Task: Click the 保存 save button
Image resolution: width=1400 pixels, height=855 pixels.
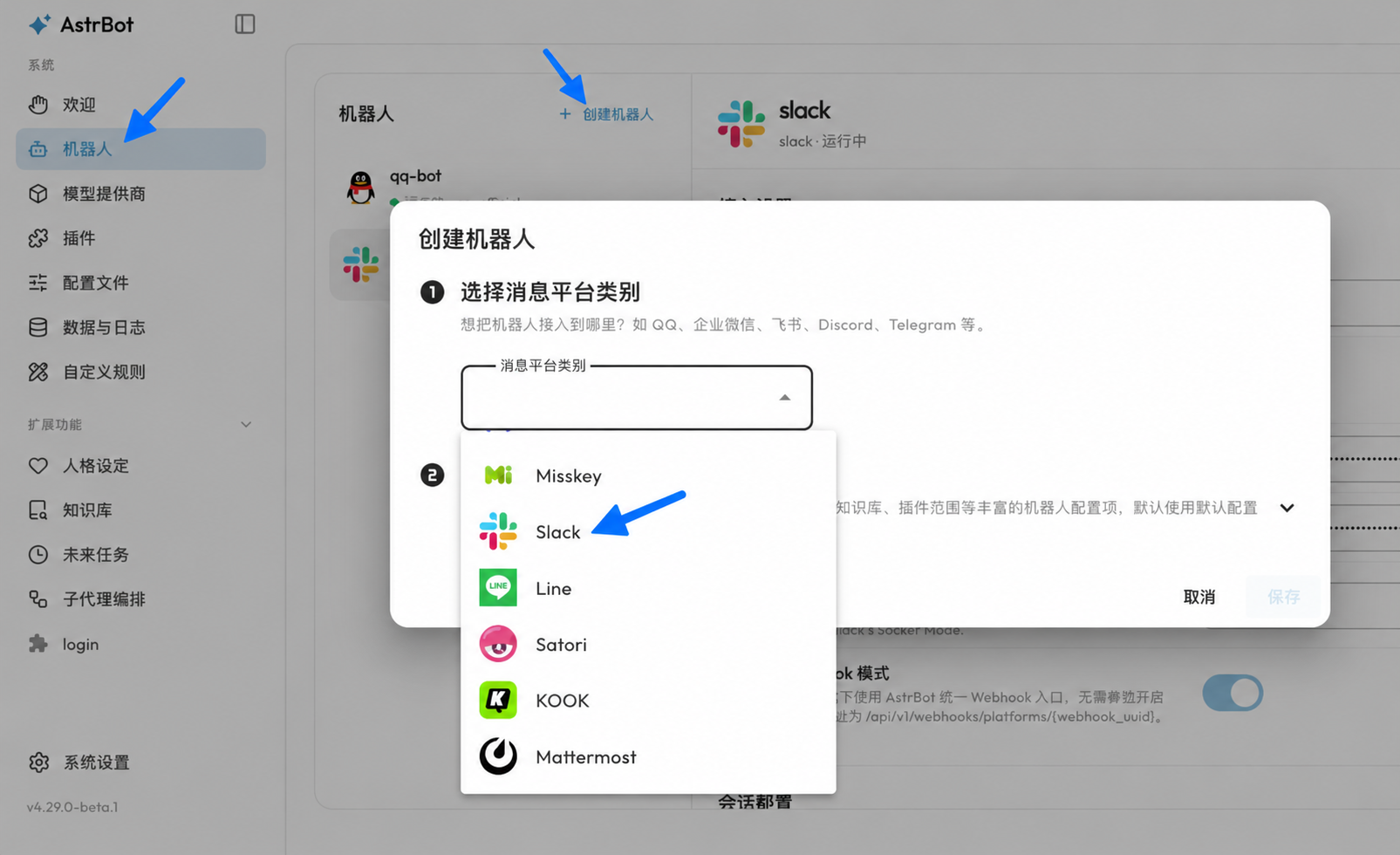Action: pyautogui.click(x=1283, y=597)
